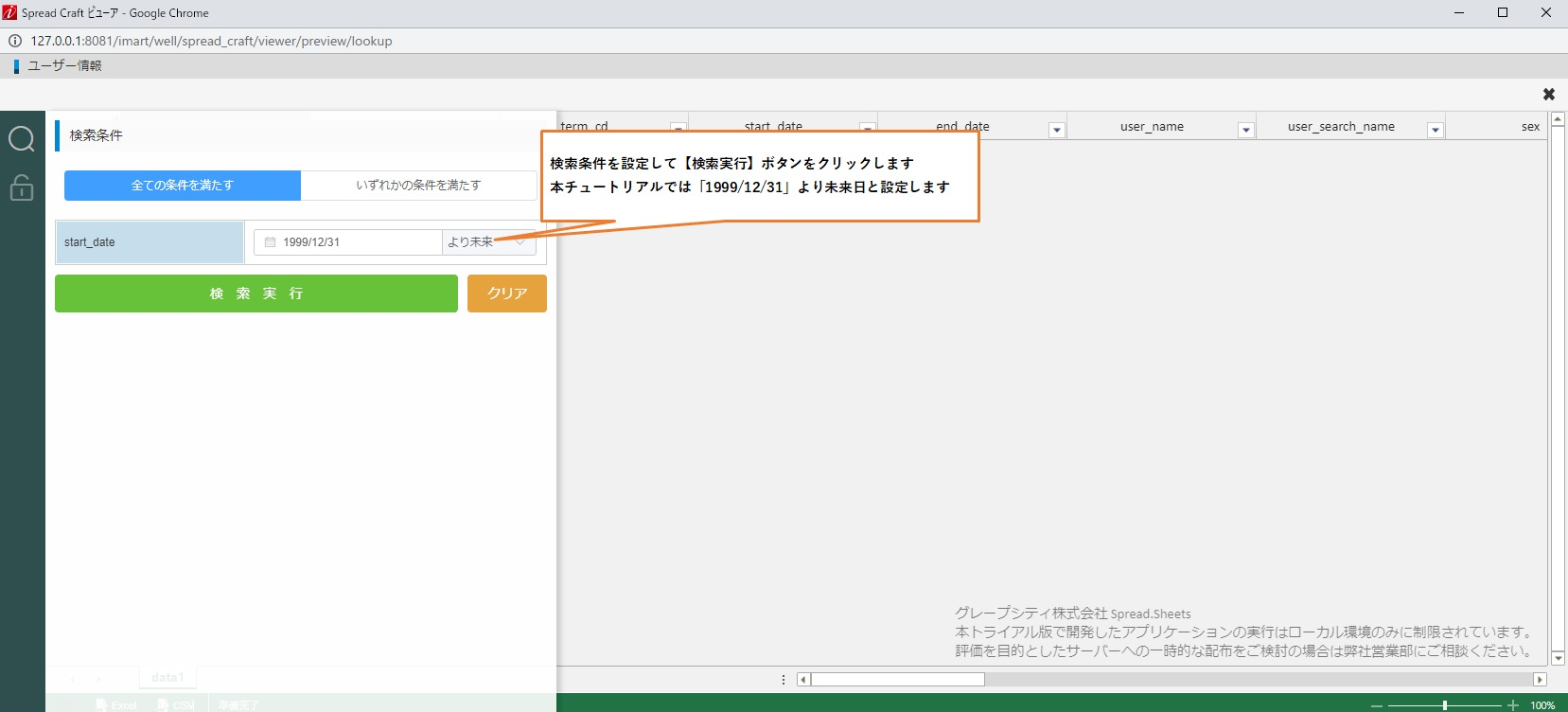Viewport: 1568px width, 712px height.
Task: Click the zoom in plus icon
Action: pyautogui.click(x=1512, y=705)
